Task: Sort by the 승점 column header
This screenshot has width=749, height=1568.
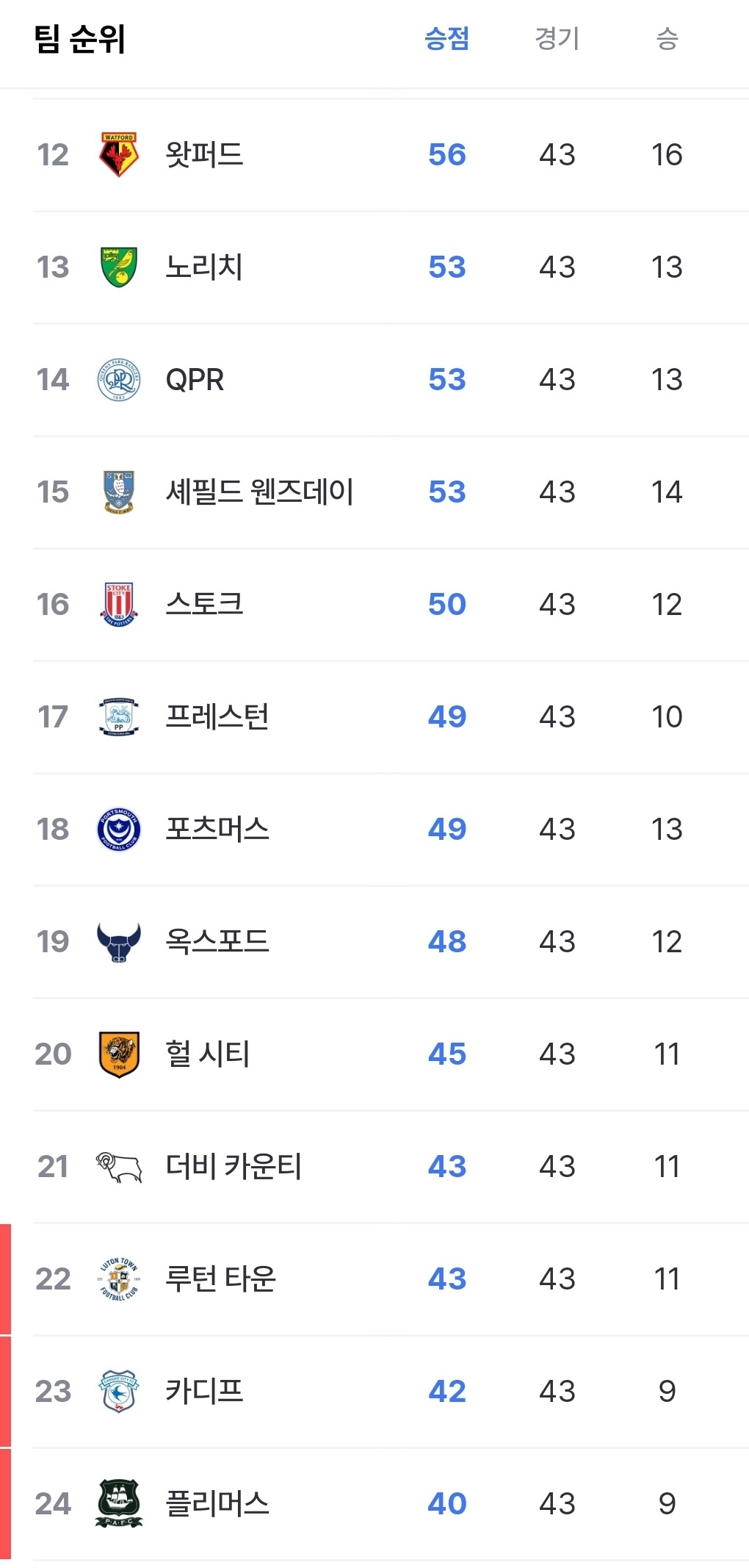Action: click(x=447, y=38)
